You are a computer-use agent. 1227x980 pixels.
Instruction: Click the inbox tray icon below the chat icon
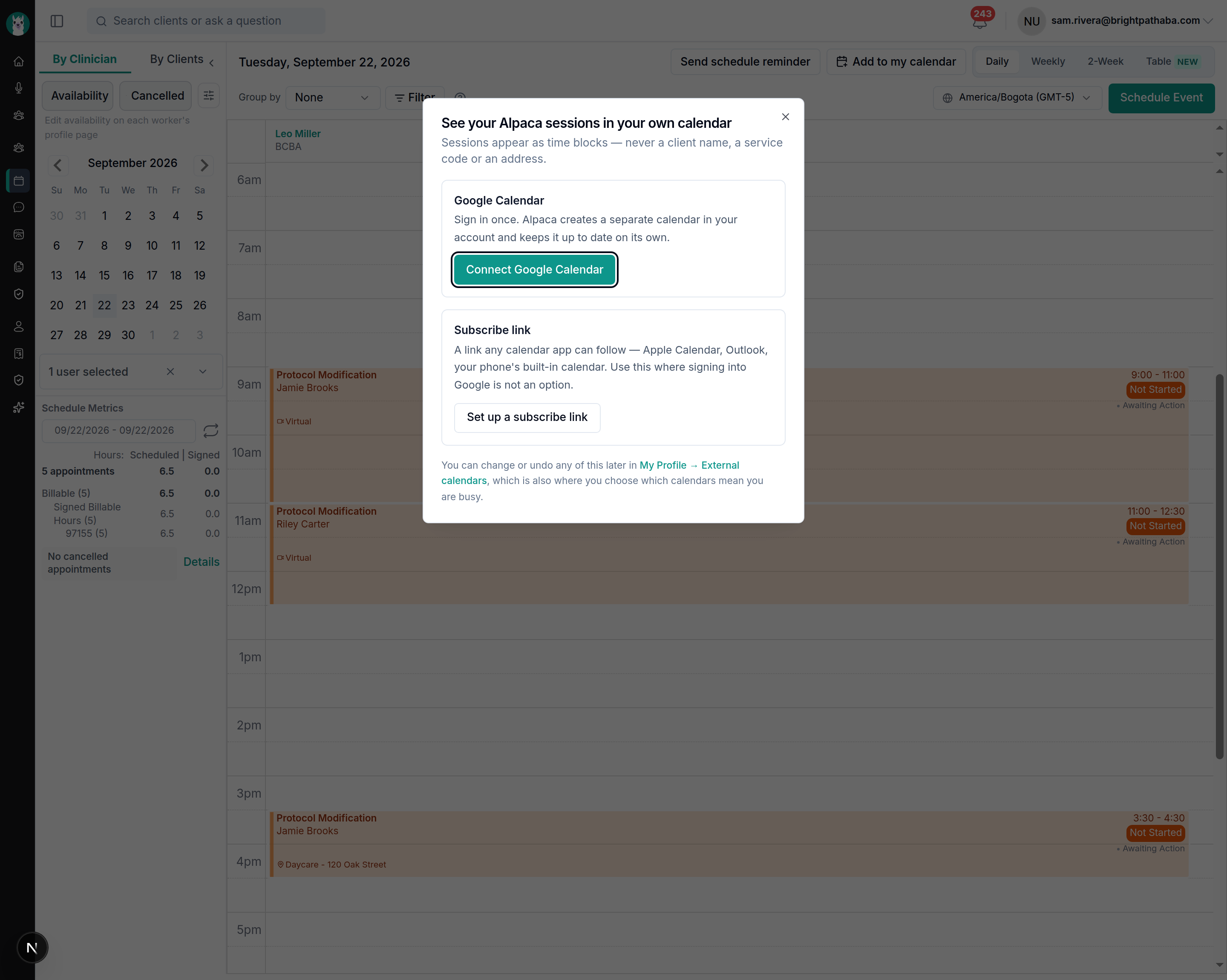tap(18, 234)
